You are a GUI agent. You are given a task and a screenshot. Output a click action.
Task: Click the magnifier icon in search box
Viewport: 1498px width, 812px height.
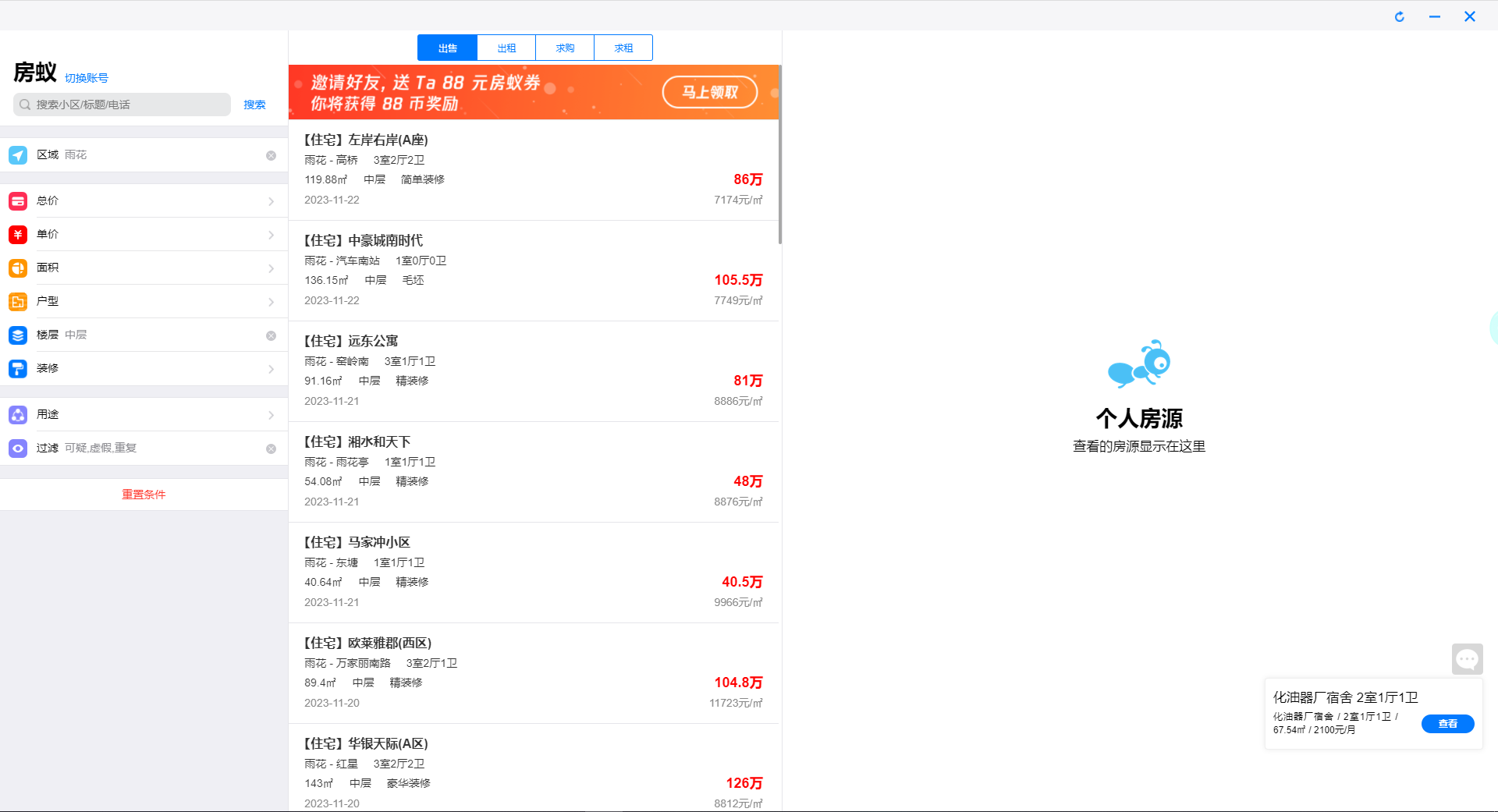point(25,105)
